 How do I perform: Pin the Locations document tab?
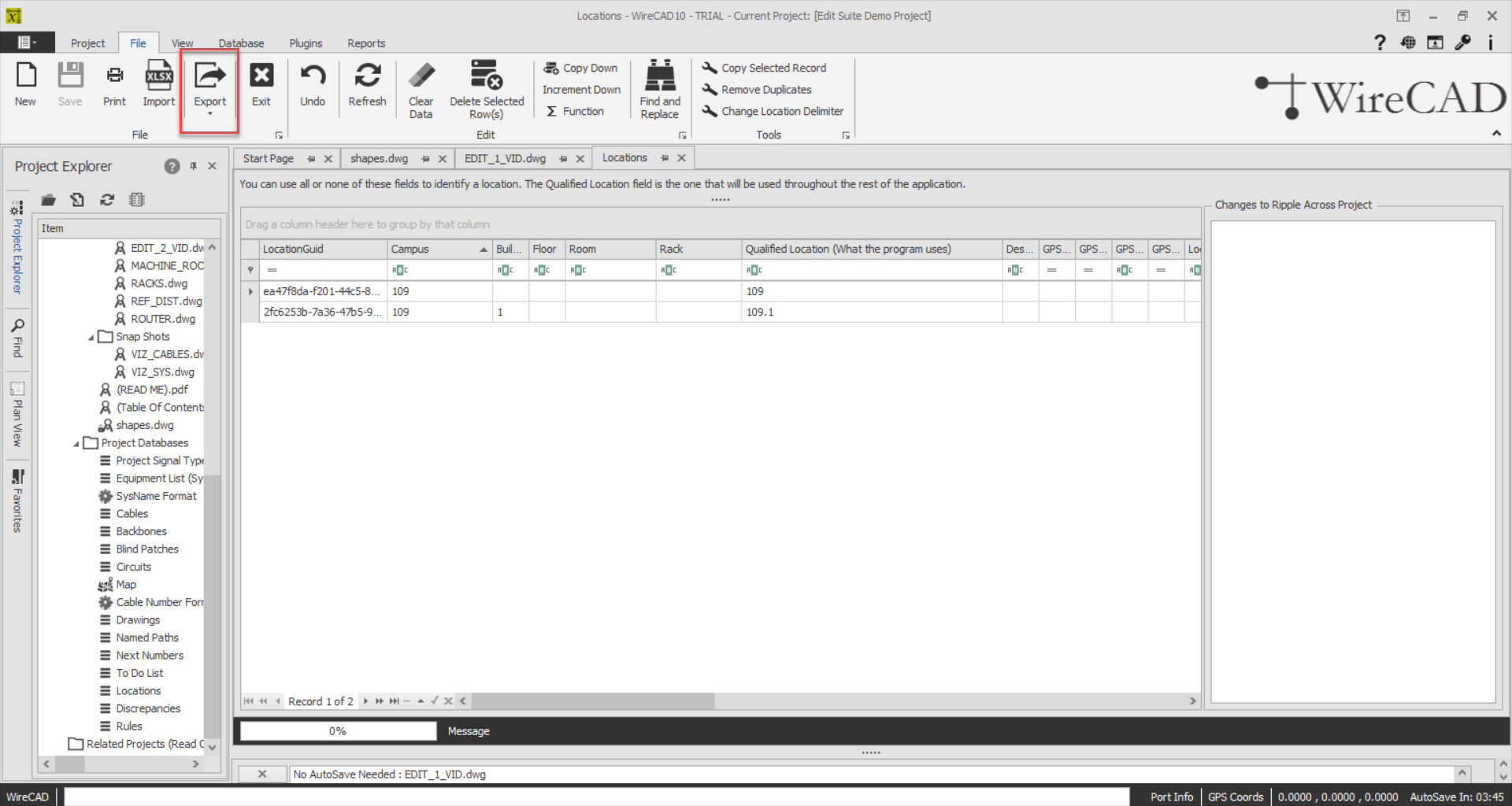pyautogui.click(x=665, y=158)
